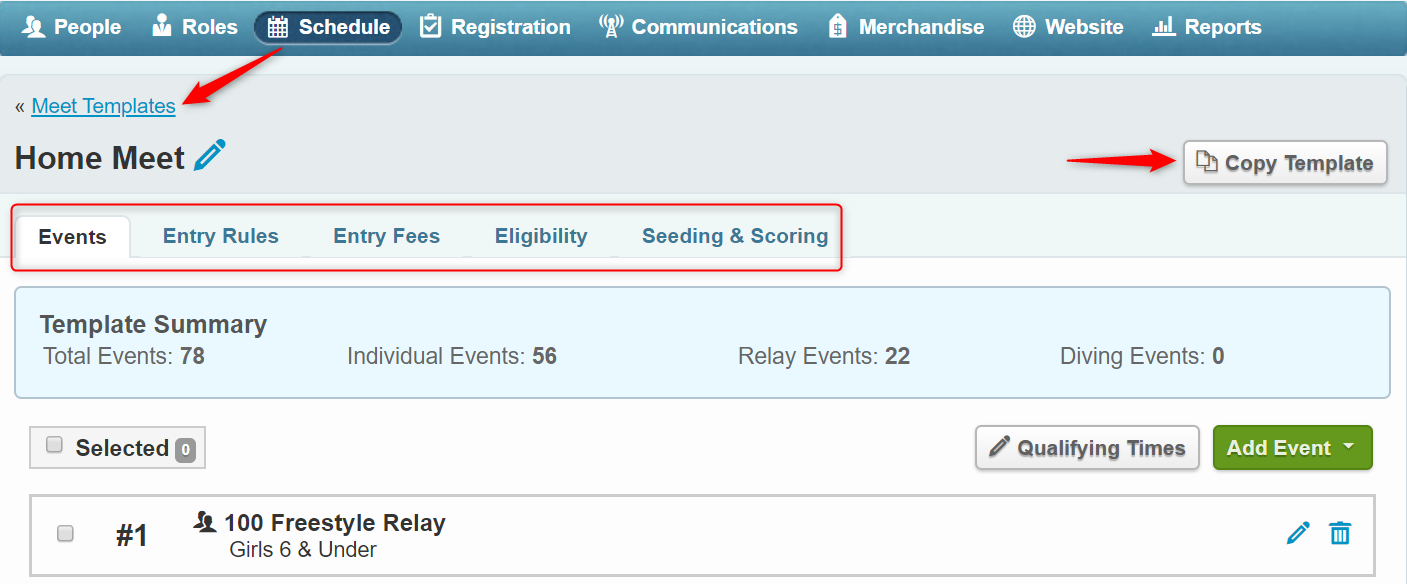Delete the 100 Freestyle Relay event
Image resolution: width=1407 pixels, height=584 pixels.
coord(1340,533)
